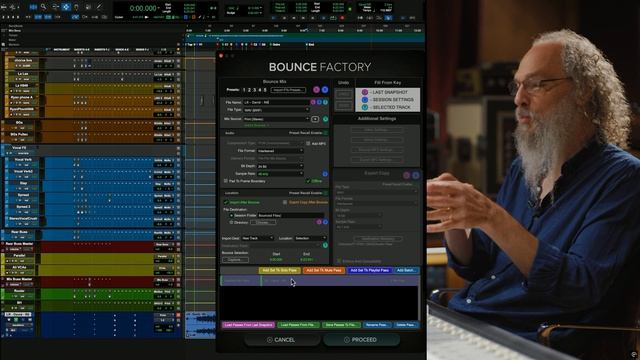This screenshot has width=640, height=360.
Task: Click Add Set To Mute Pass button
Action: [324, 270]
